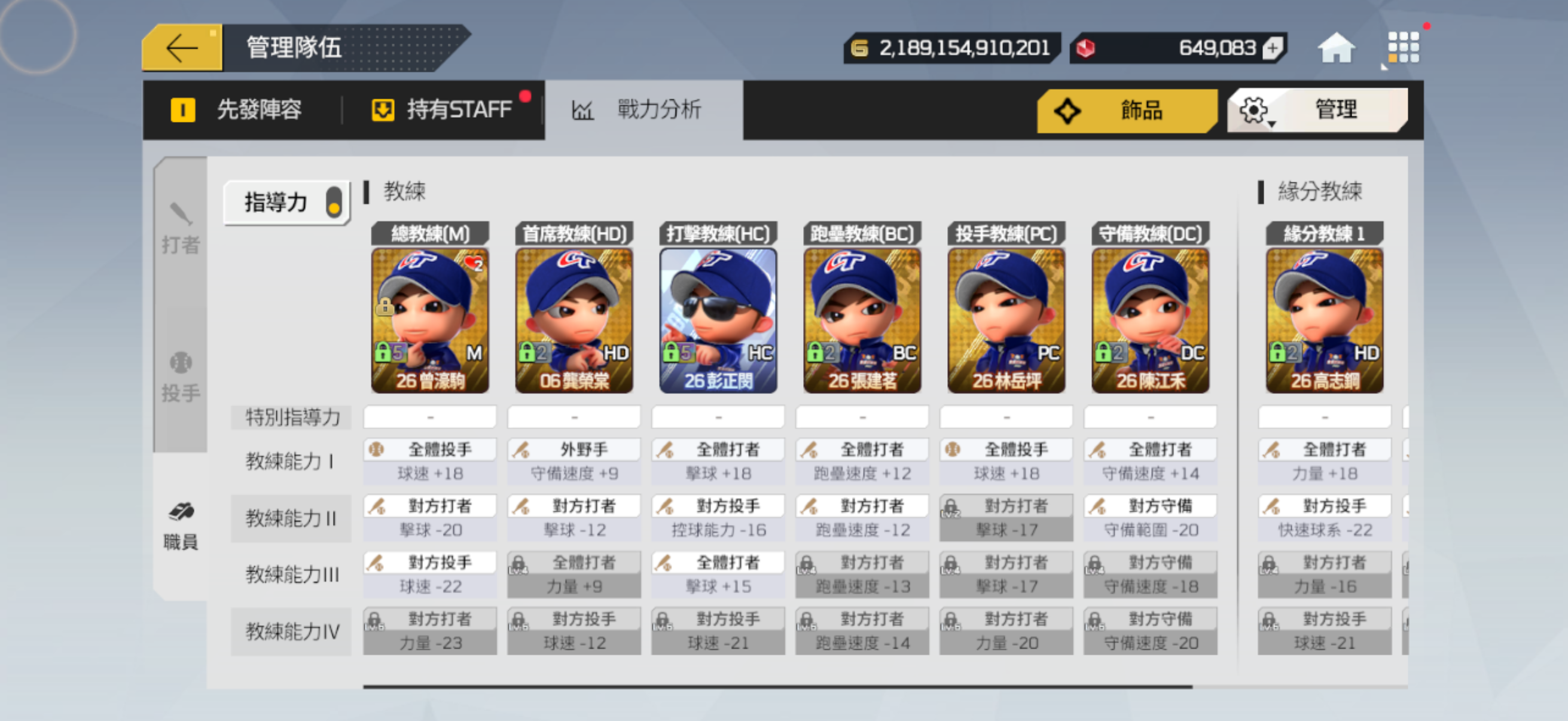Go back with the yellow arrow button
Viewport: 1568px width, 721px height.
coord(182,47)
